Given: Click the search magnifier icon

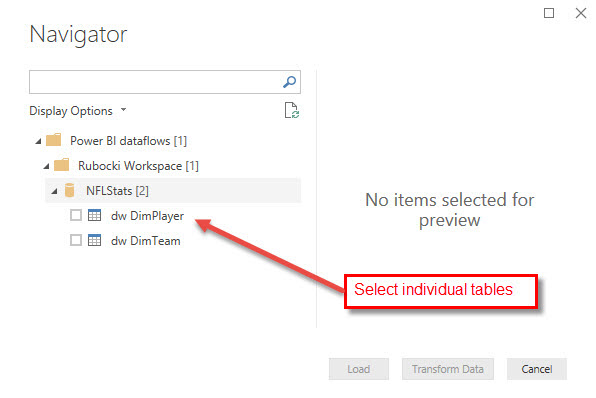Looking at the screenshot, I should (x=290, y=82).
